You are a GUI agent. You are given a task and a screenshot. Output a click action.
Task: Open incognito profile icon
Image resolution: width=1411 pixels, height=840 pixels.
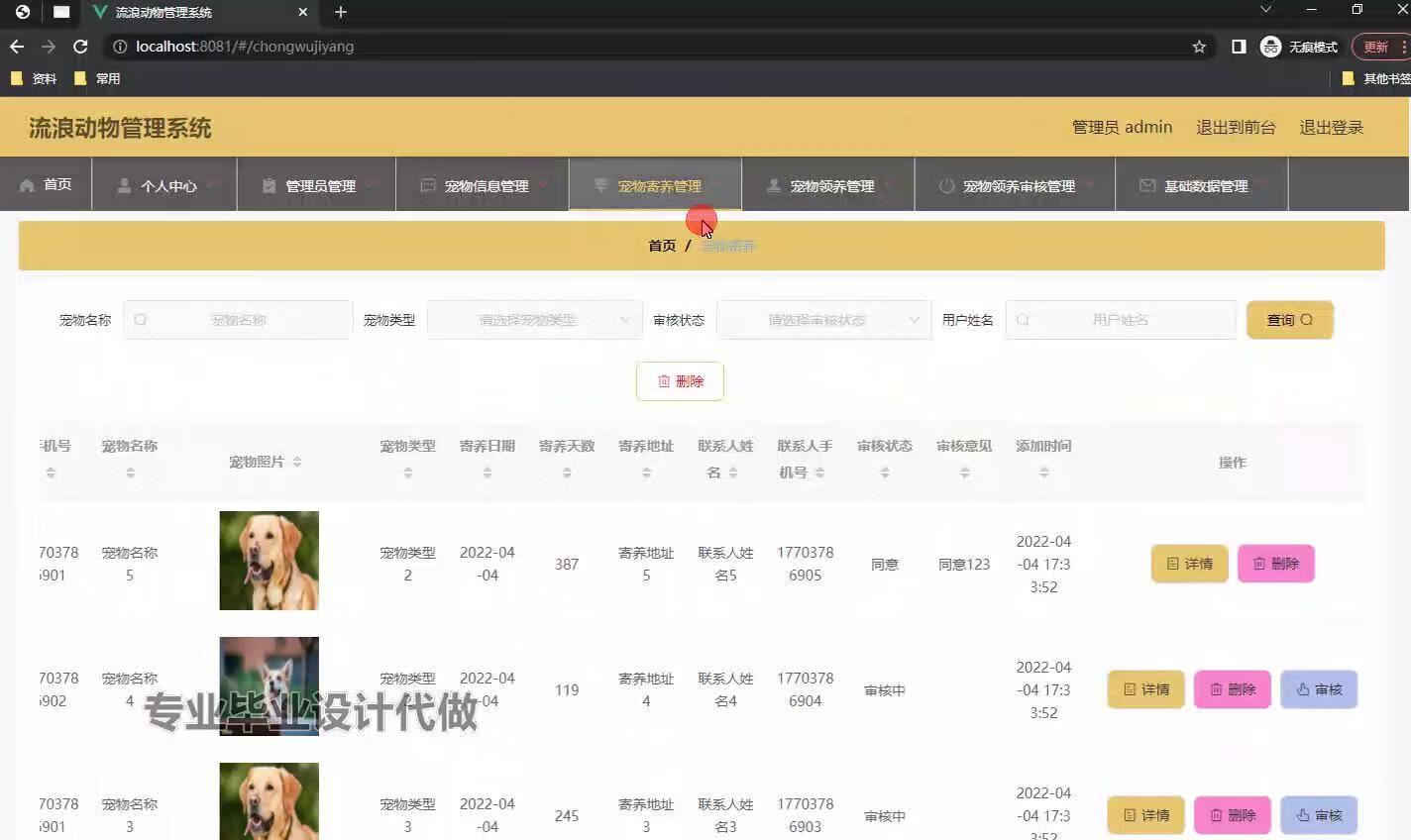tap(1270, 47)
